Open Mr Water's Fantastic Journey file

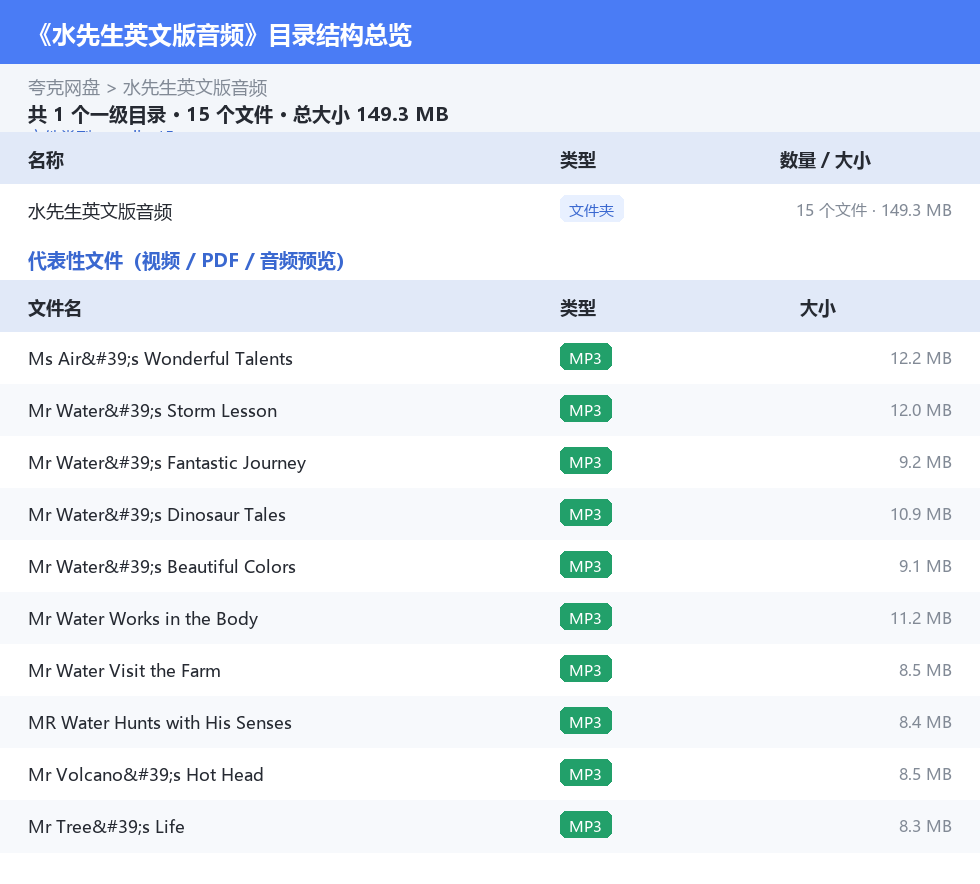click(167, 463)
